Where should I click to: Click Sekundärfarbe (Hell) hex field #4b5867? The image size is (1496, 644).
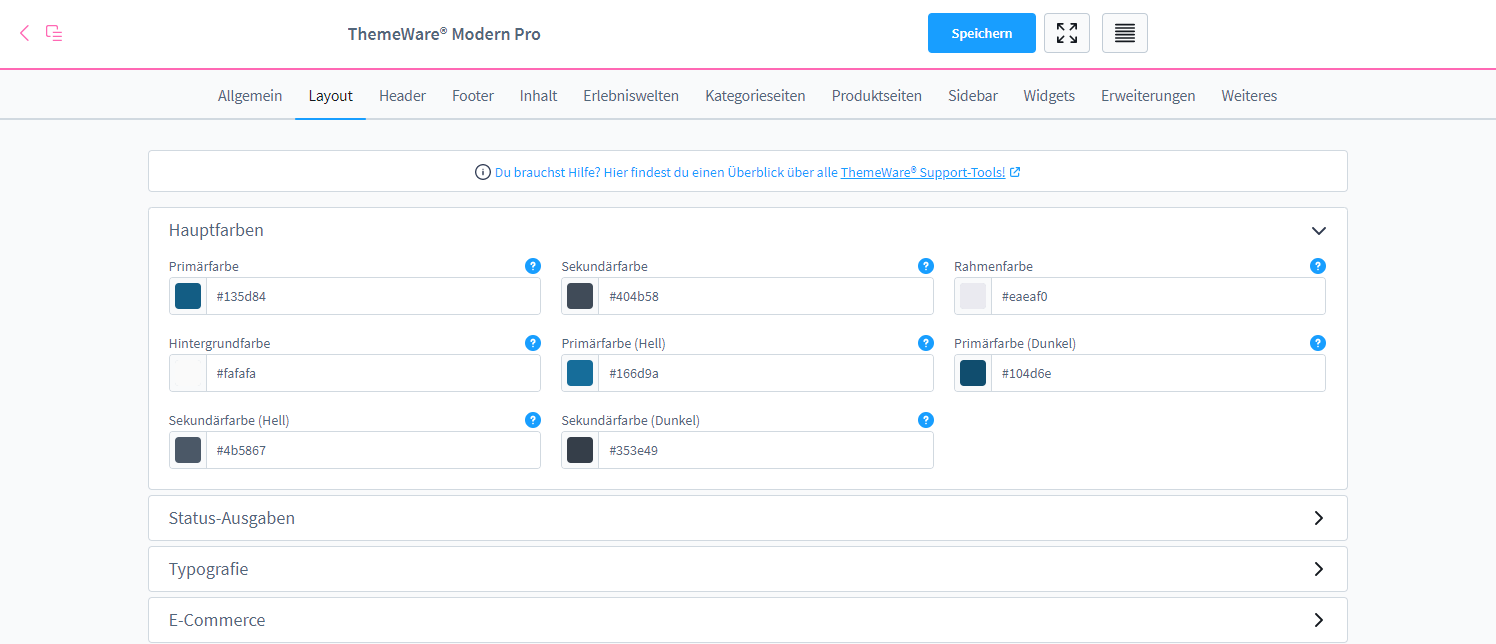pos(373,450)
